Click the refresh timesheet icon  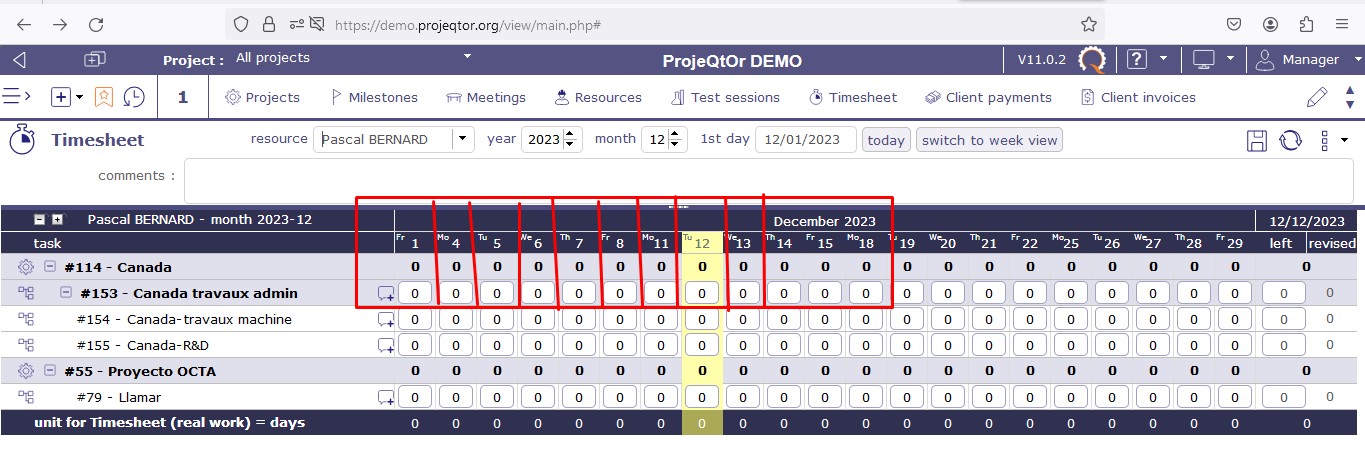pos(1291,141)
